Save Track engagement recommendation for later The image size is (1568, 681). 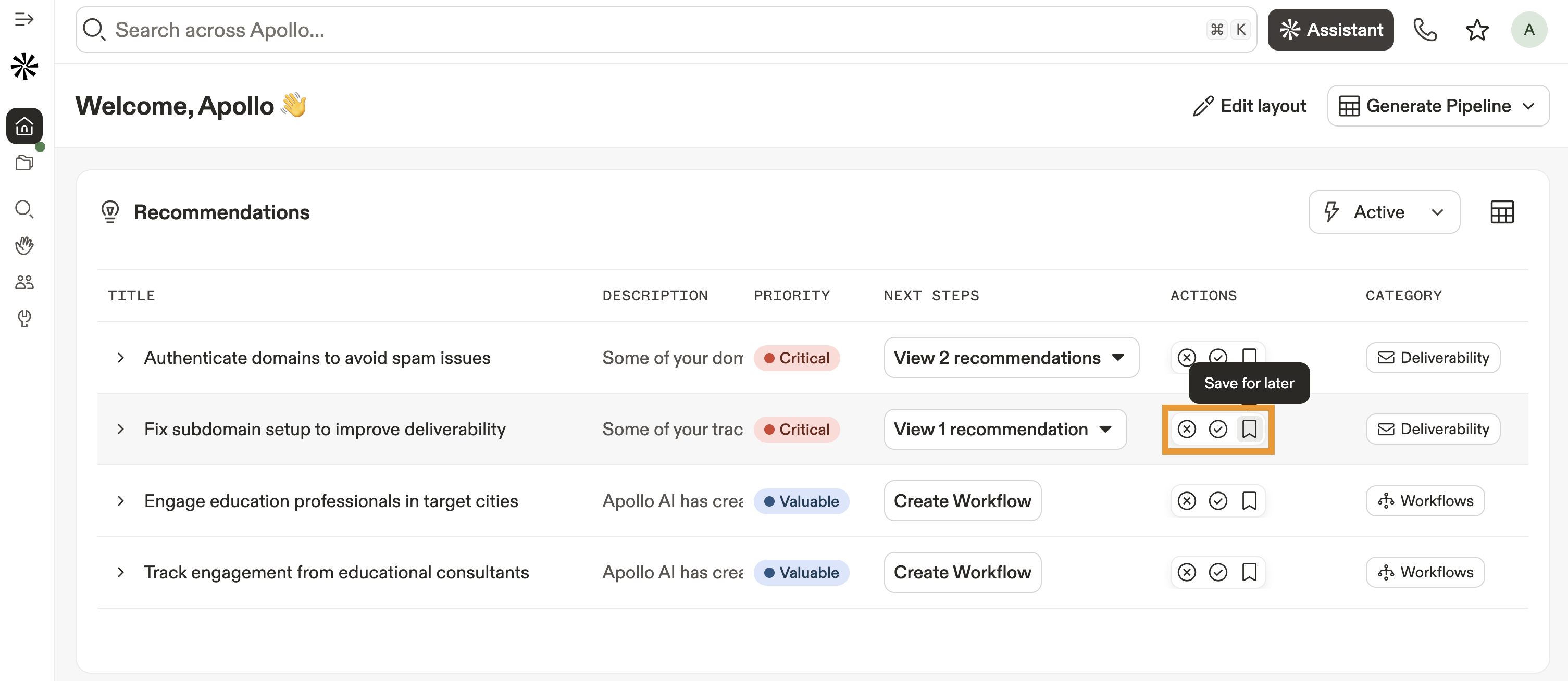[x=1249, y=572]
